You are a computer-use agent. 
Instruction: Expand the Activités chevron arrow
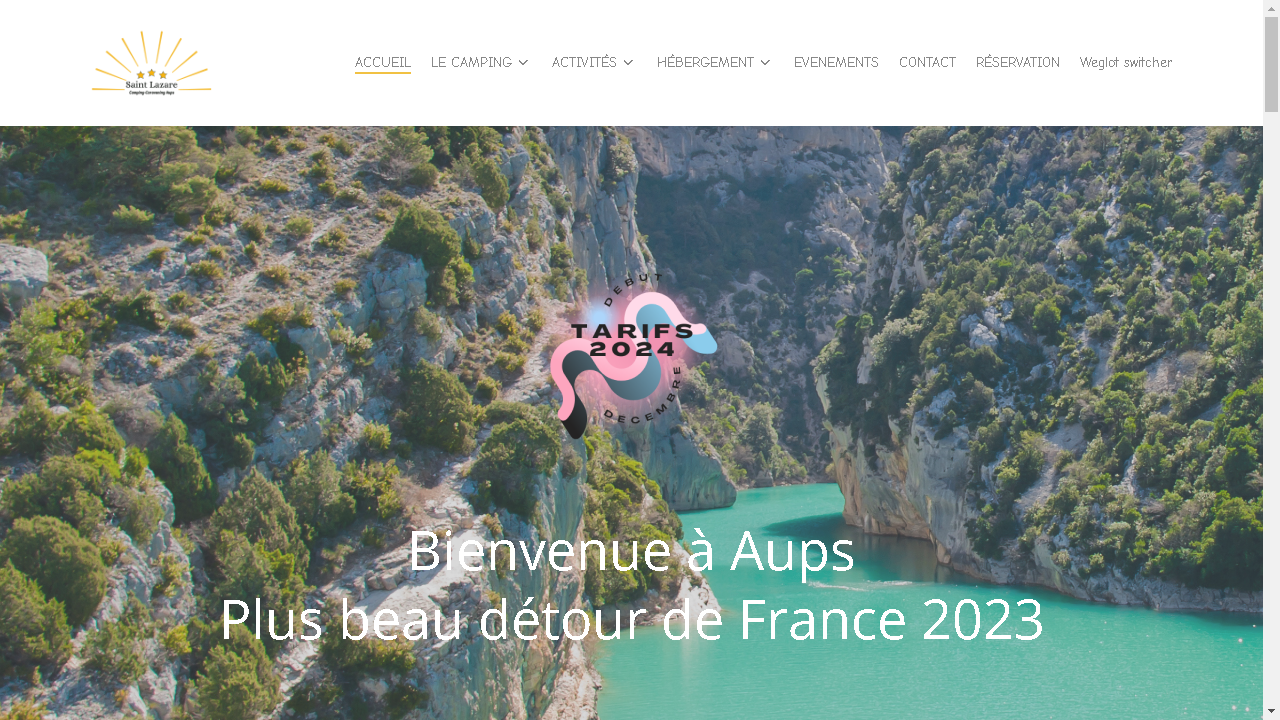(x=628, y=63)
